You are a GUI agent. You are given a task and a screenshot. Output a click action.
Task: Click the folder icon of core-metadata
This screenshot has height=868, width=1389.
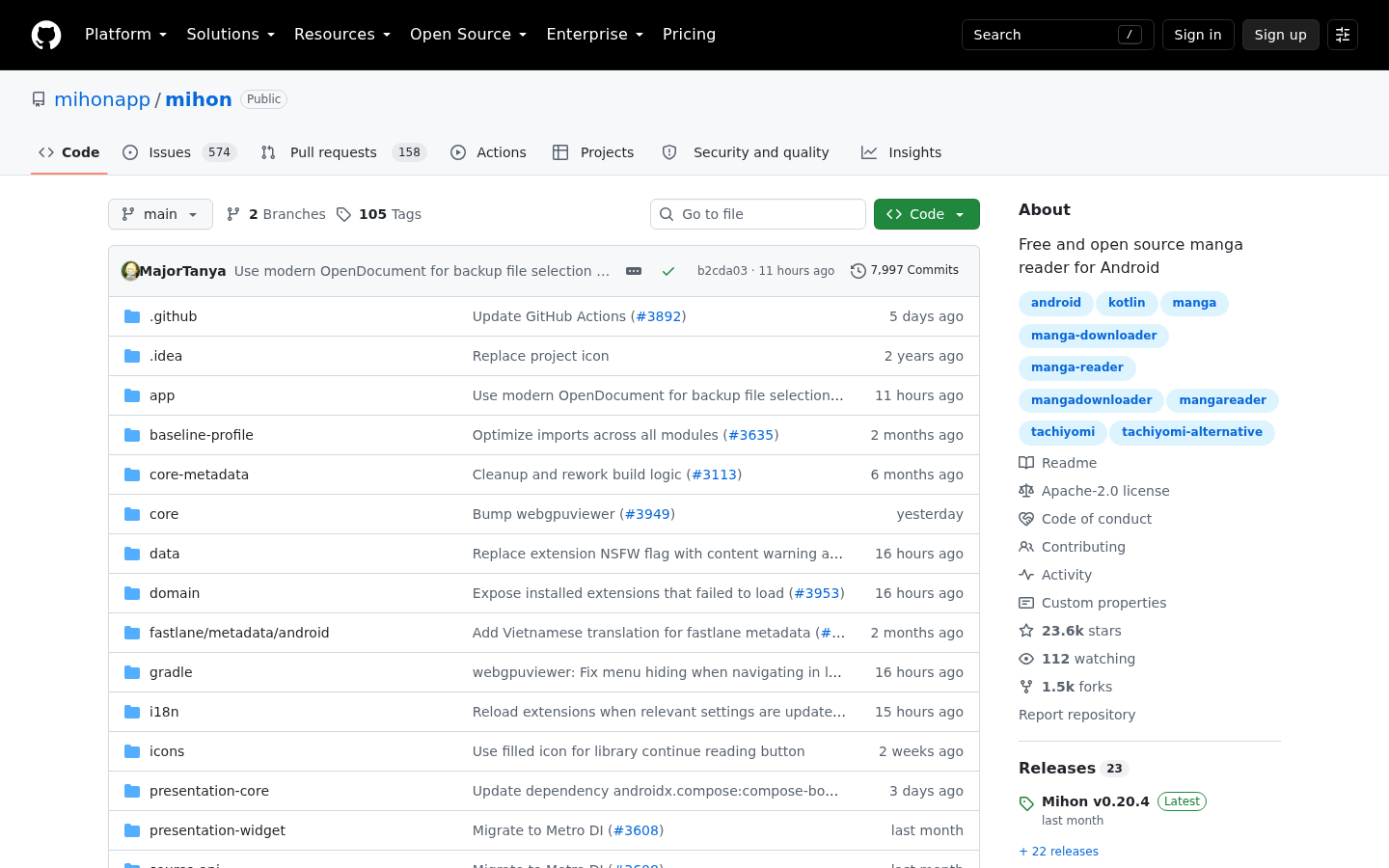(x=132, y=475)
